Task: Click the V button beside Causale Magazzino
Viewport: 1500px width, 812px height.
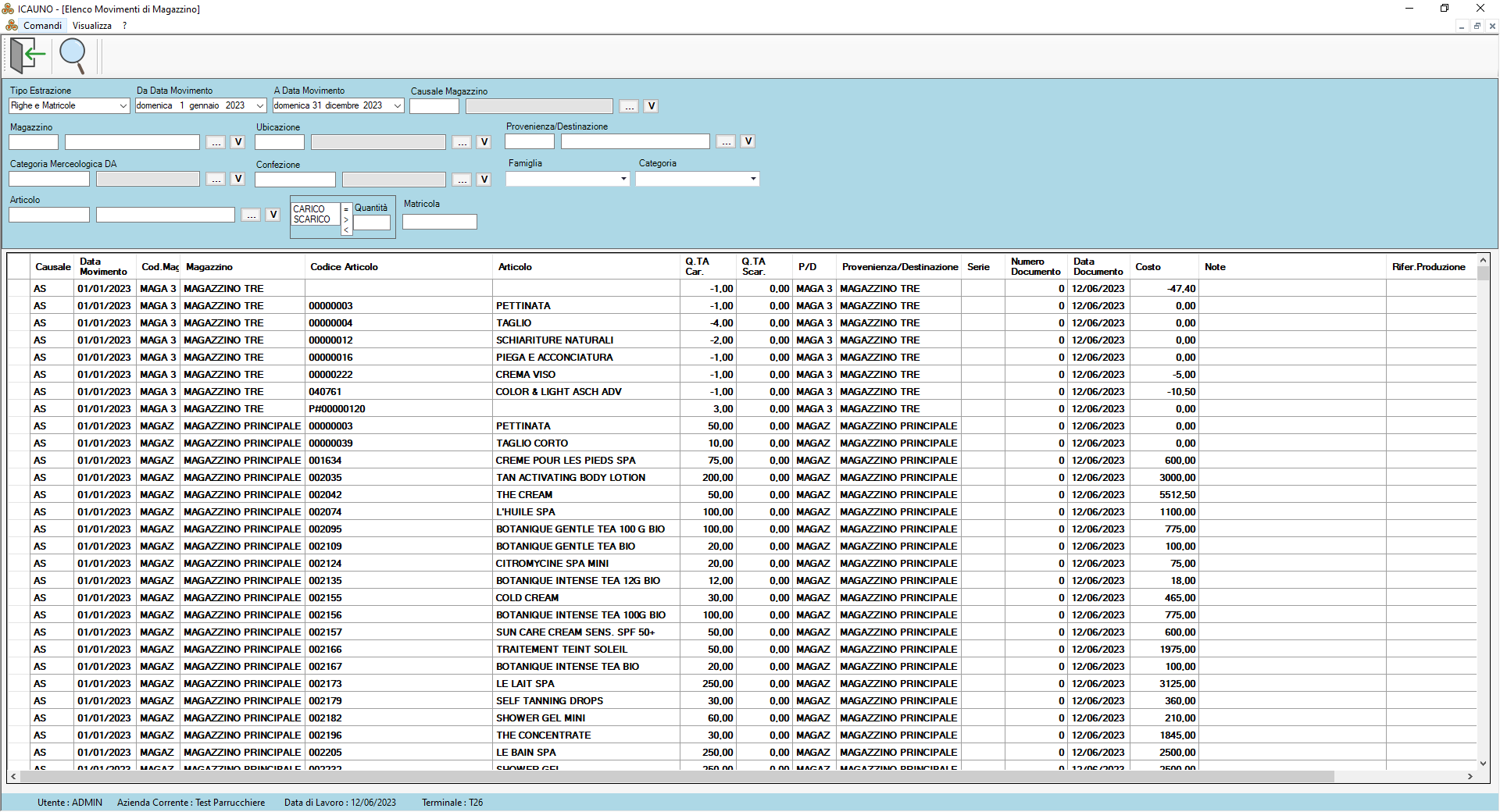Action: coord(651,106)
